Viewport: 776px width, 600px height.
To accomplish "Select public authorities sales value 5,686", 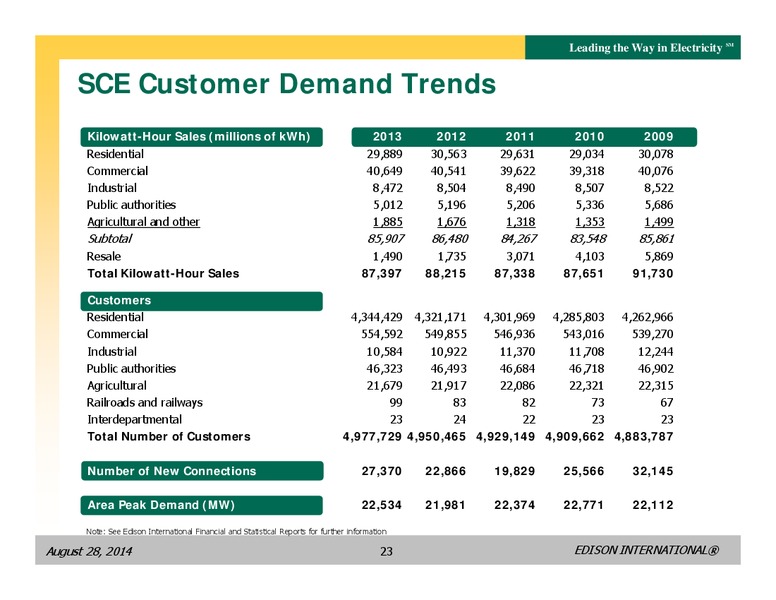I will click(x=658, y=205).
